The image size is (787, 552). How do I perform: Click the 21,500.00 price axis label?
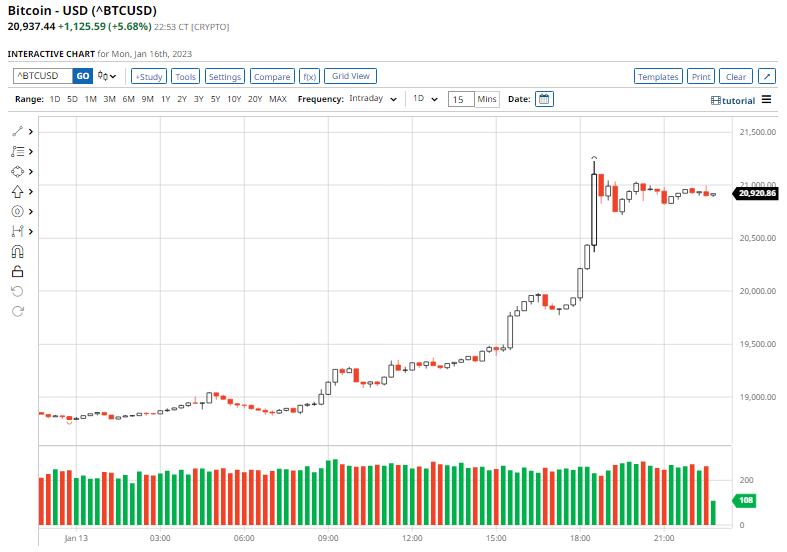(757, 132)
